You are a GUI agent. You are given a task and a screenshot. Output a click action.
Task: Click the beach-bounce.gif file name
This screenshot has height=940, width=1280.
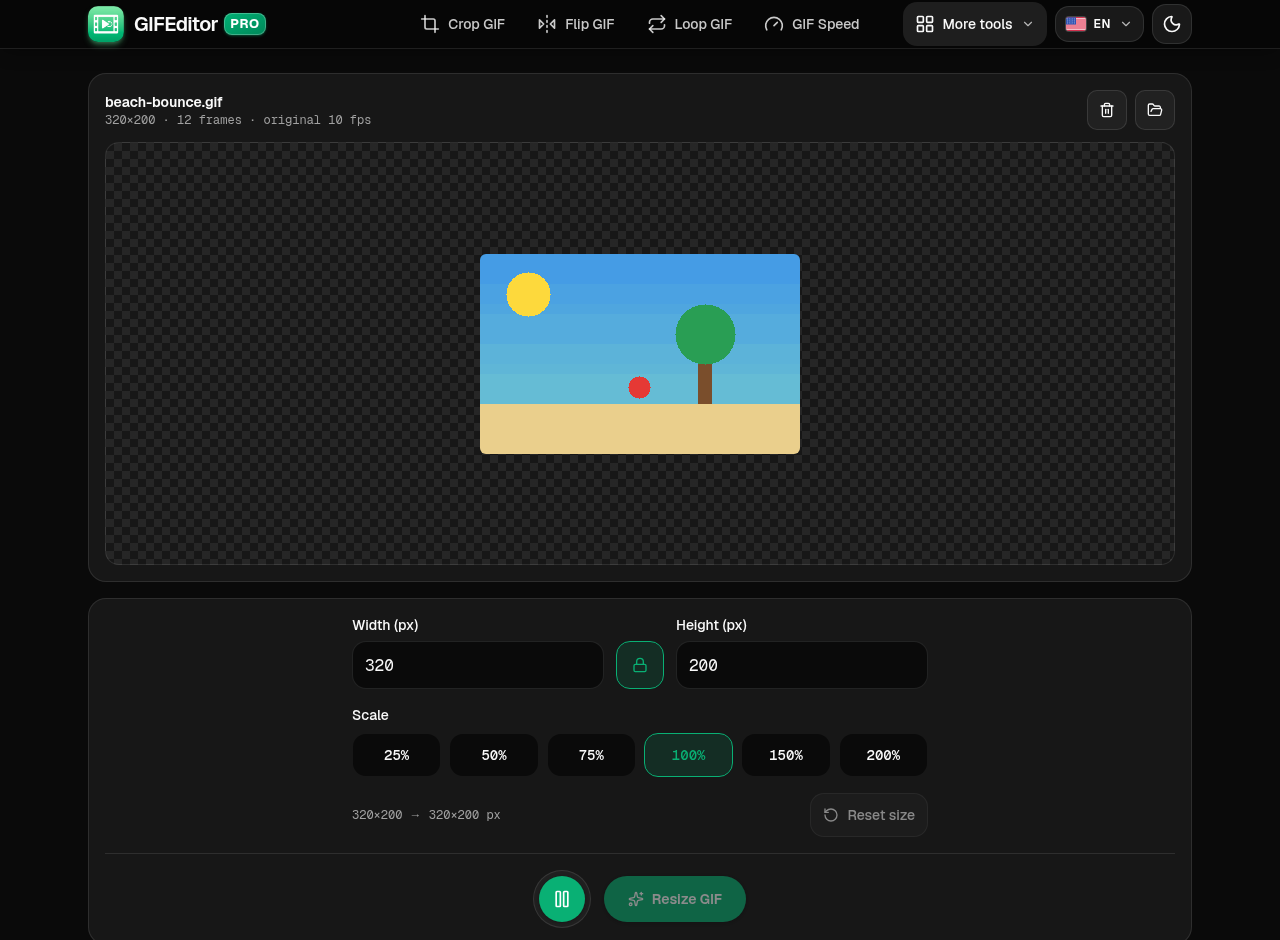[x=164, y=102]
